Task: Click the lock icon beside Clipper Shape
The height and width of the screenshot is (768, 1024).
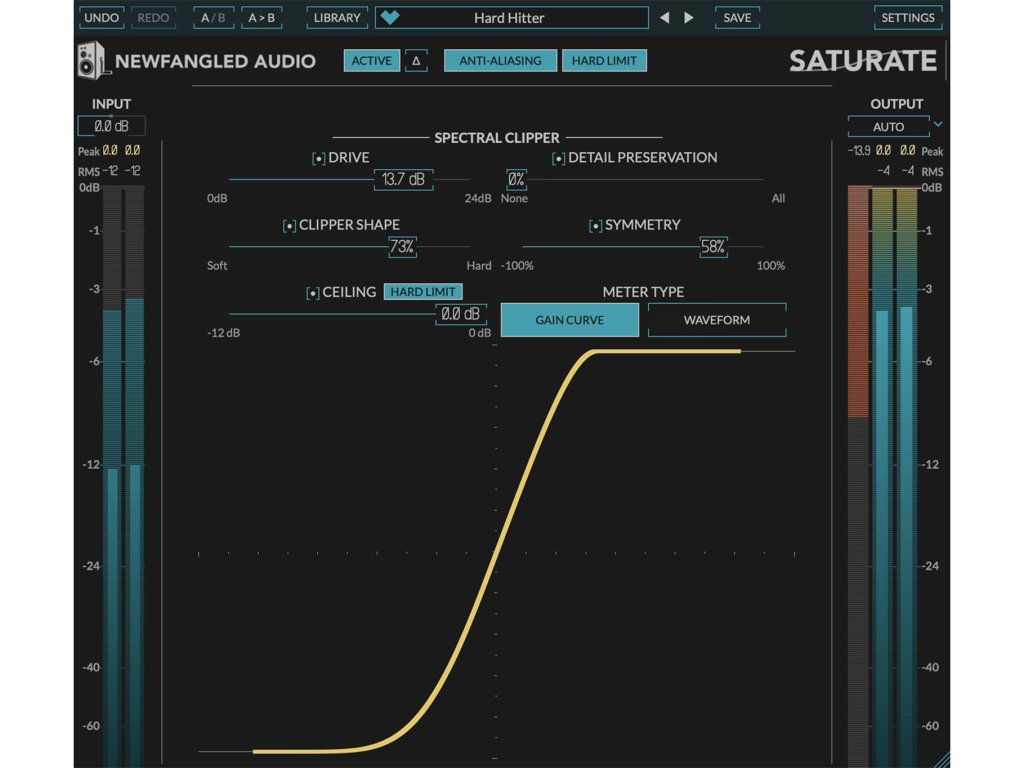Action: pyautogui.click(x=289, y=226)
